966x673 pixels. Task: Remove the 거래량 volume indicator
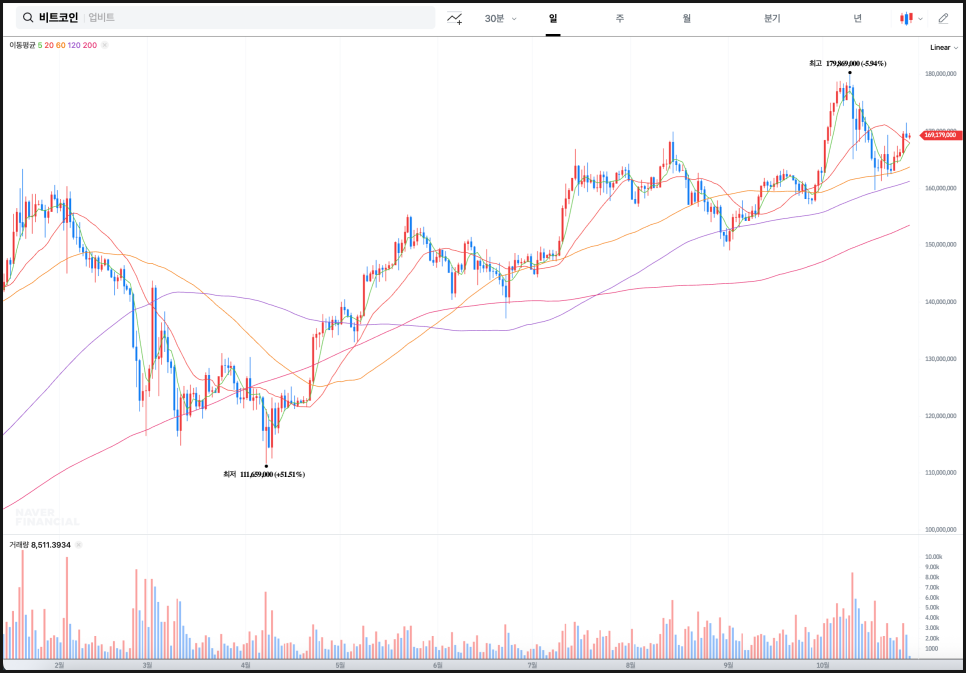click(78, 545)
